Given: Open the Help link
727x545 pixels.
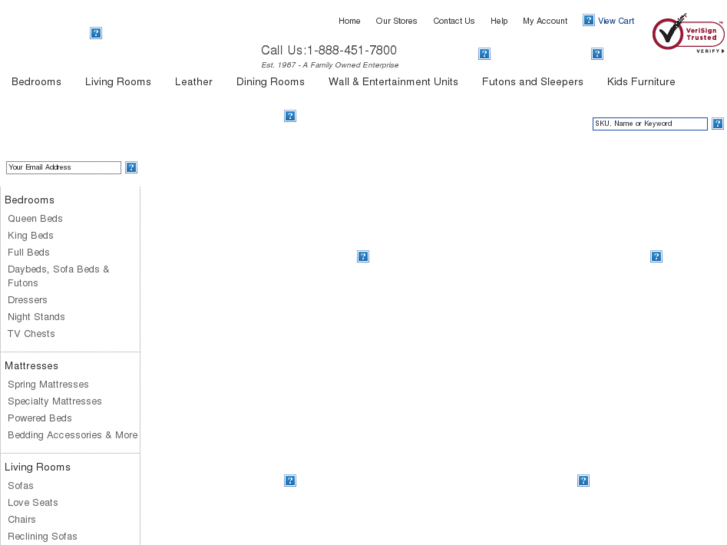Looking at the screenshot, I should (x=499, y=21).
